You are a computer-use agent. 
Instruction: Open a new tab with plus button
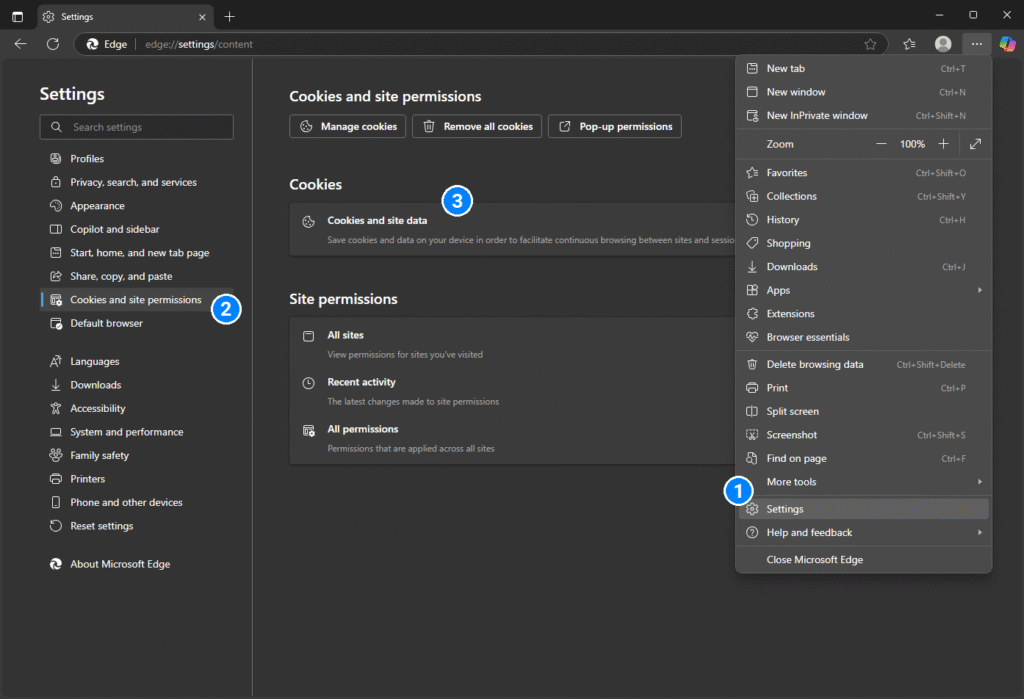click(x=230, y=17)
